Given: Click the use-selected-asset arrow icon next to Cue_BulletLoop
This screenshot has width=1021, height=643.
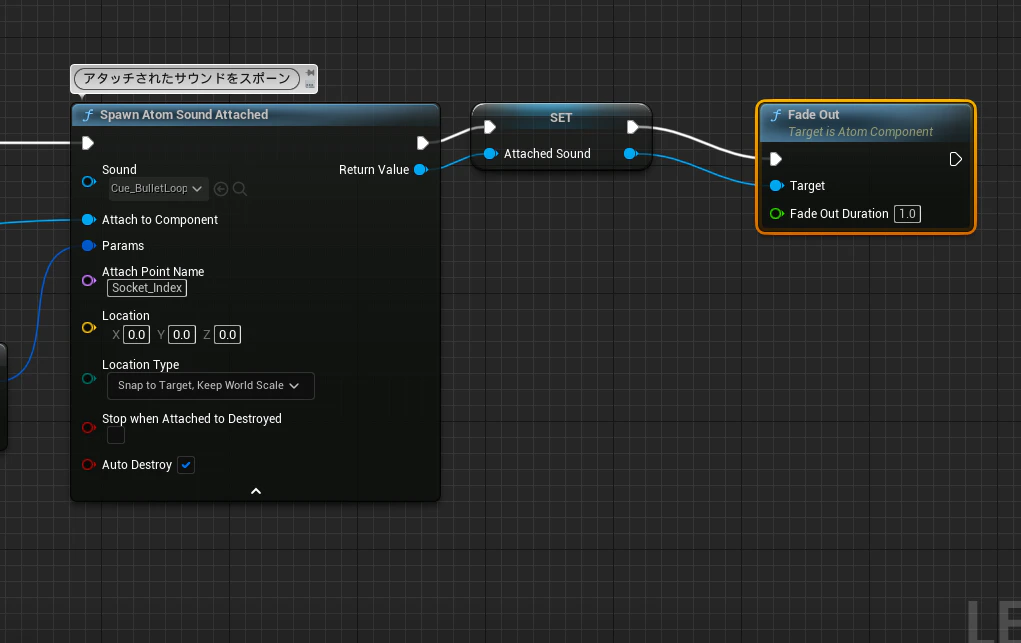Looking at the screenshot, I should 221,189.
